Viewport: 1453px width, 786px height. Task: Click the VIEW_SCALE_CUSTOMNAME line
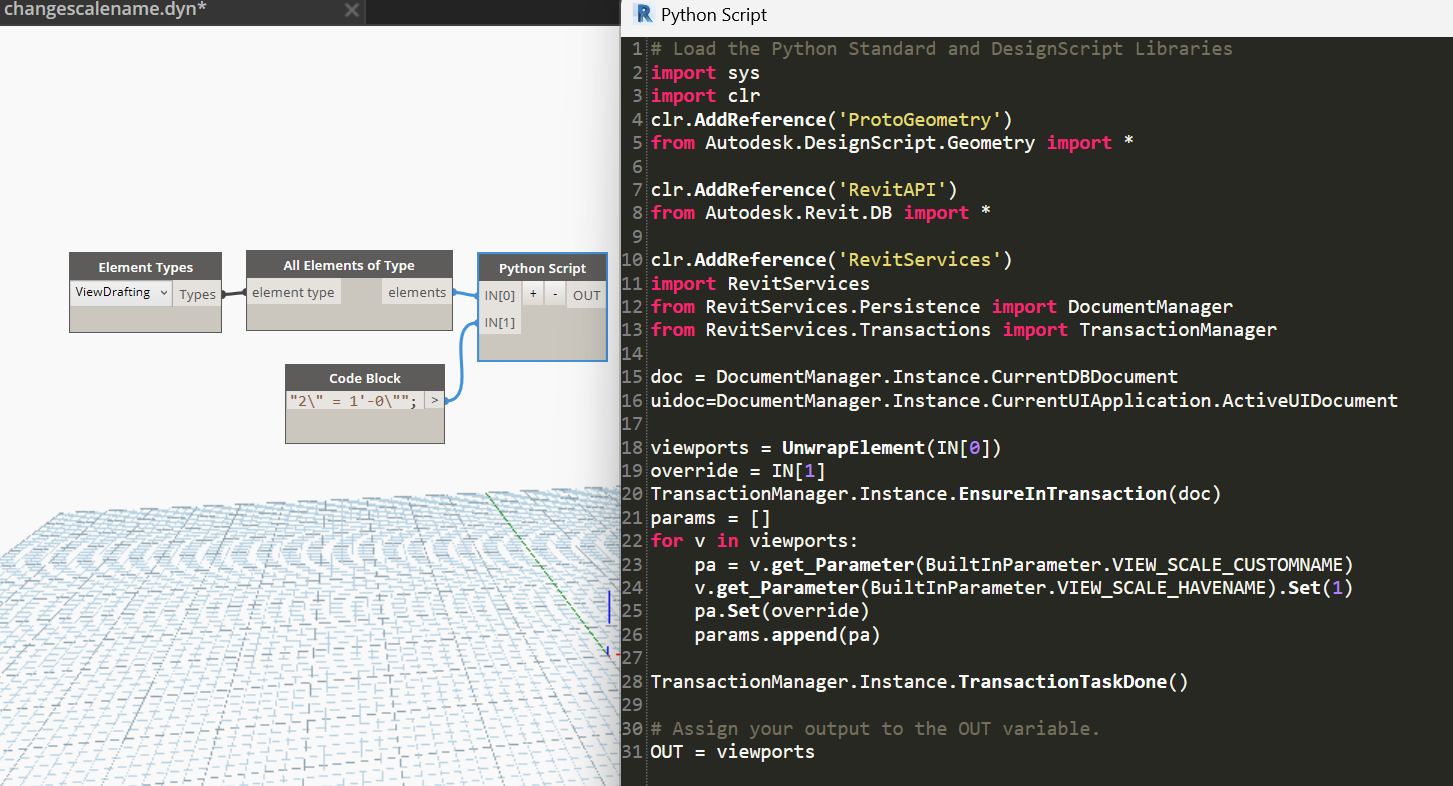(x=1024, y=565)
